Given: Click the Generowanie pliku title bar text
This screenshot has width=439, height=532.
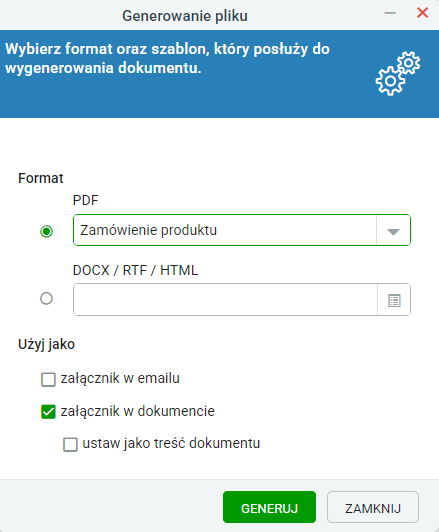Looking at the screenshot, I should pos(185,16).
